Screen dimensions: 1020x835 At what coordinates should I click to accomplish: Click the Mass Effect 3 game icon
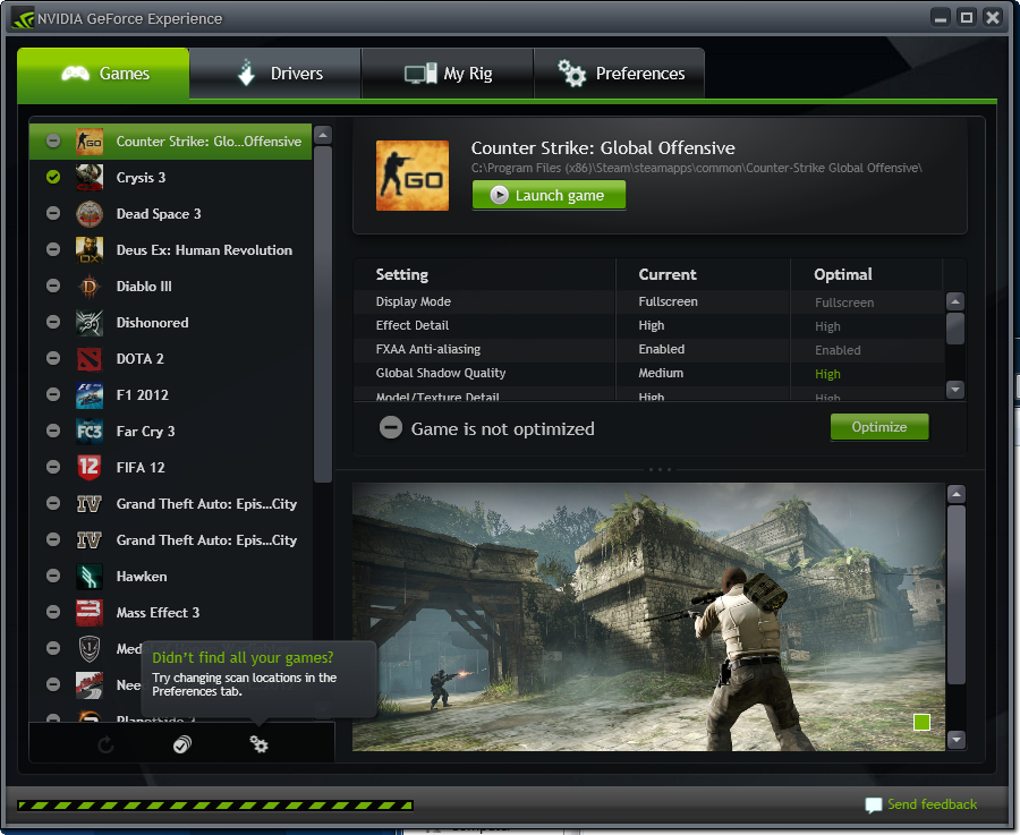click(x=90, y=613)
